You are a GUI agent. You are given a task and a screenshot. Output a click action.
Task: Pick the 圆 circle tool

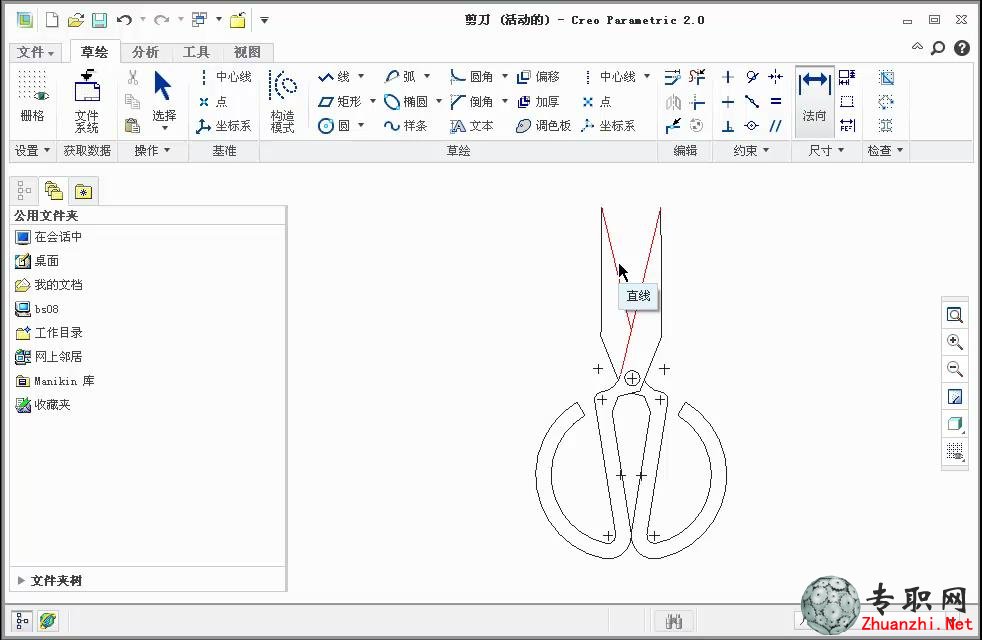pos(334,126)
